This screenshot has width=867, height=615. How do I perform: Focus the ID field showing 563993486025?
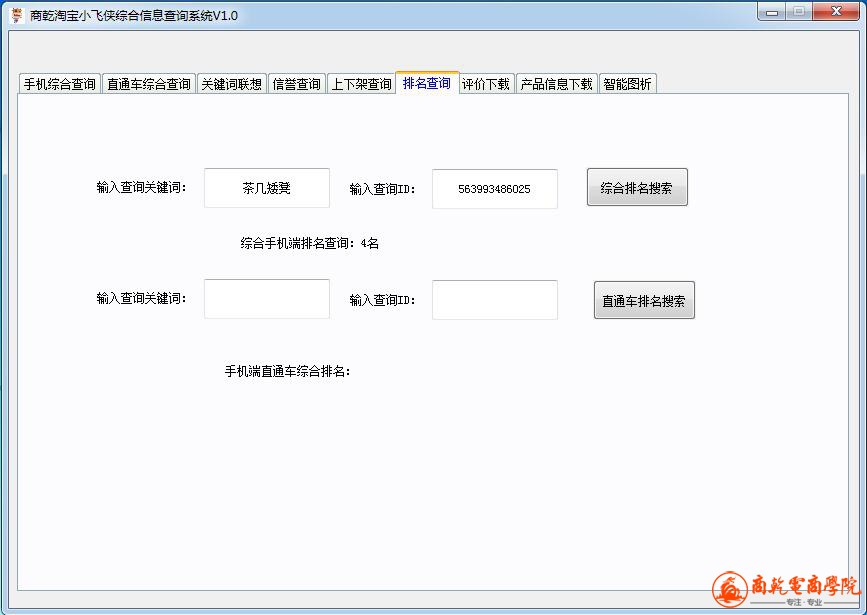tap(495, 189)
